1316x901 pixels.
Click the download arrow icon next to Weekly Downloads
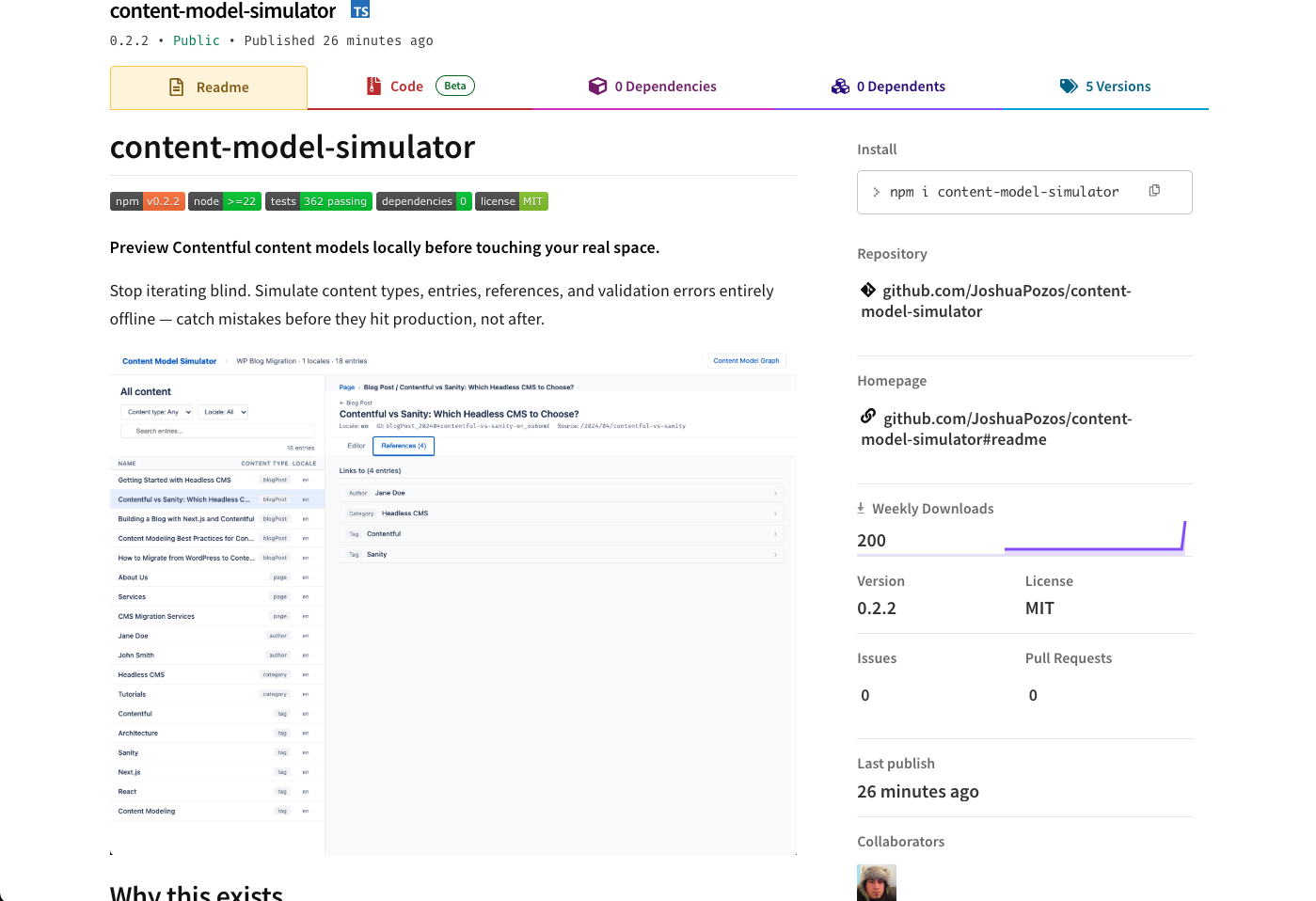coord(860,507)
